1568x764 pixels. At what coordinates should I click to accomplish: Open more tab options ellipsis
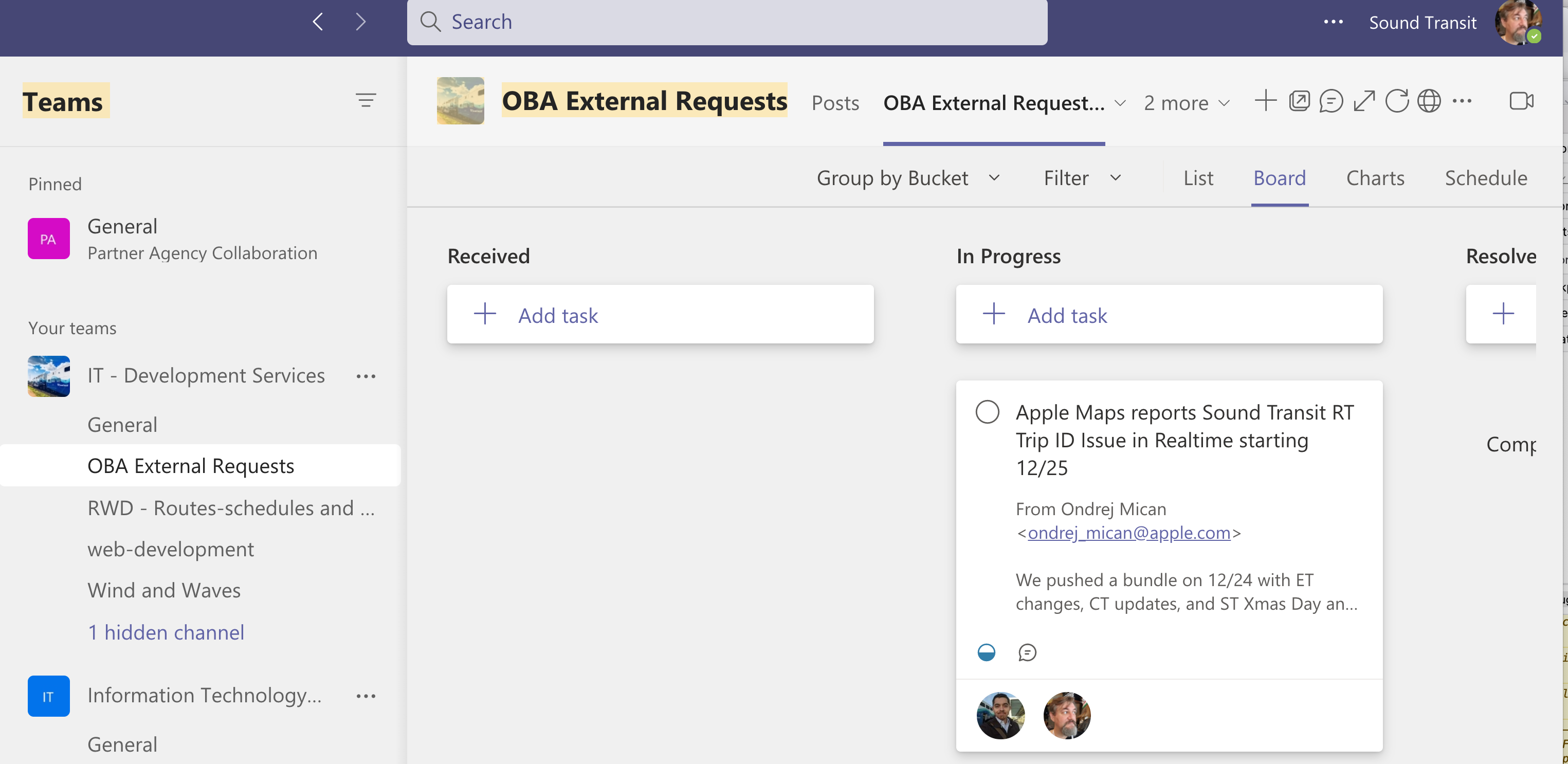point(1462,101)
